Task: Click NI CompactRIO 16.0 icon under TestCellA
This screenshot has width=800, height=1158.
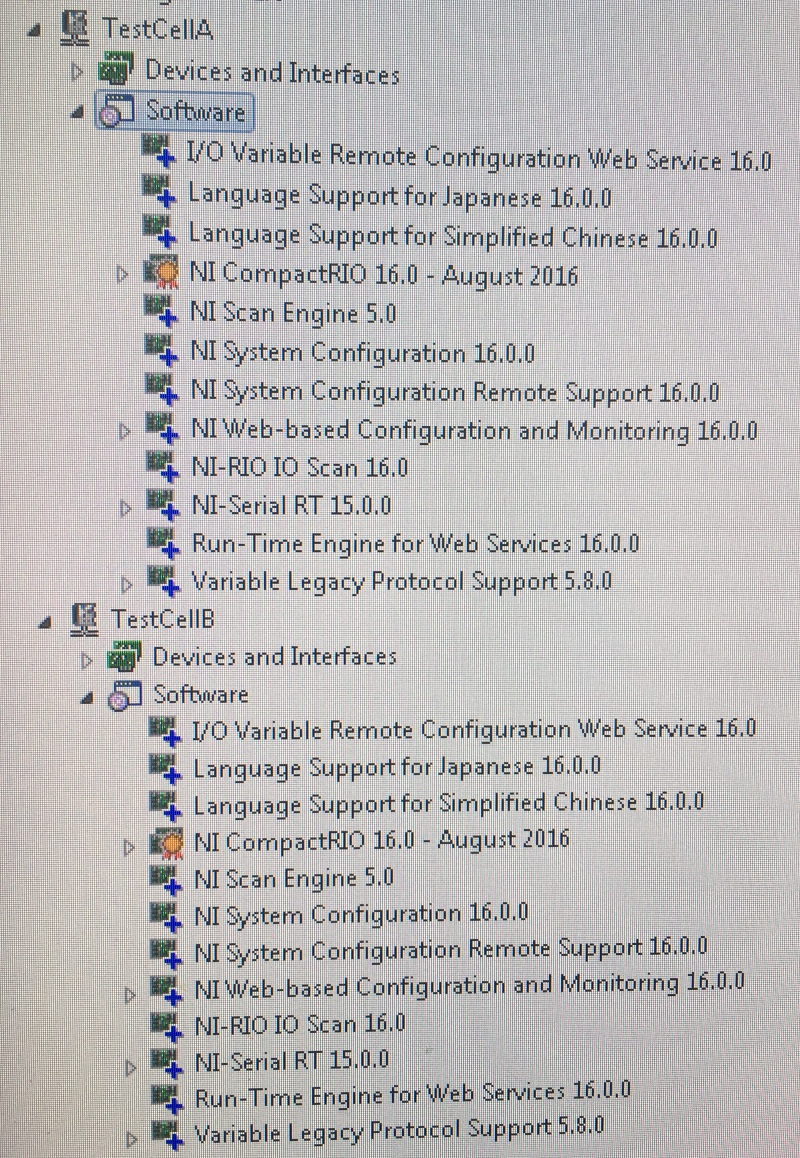Action: (161, 273)
